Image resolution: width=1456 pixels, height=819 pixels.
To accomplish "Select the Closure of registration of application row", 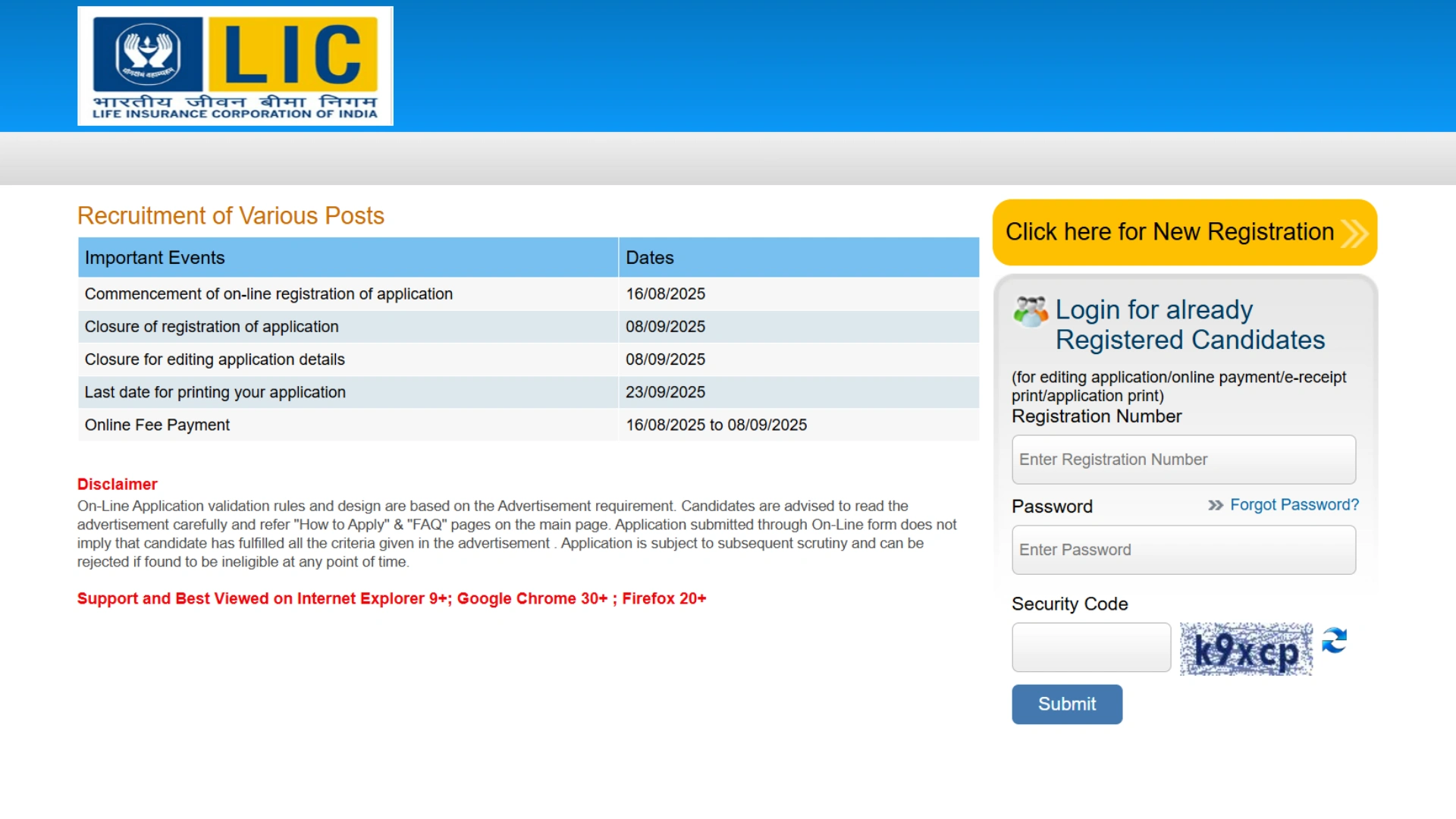I will click(x=212, y=327).
